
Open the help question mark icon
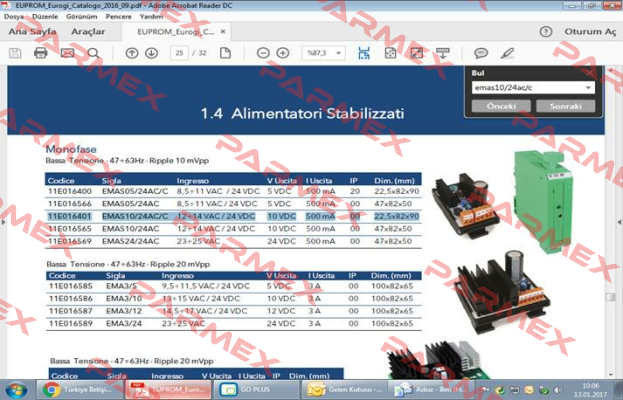[546, 32]
